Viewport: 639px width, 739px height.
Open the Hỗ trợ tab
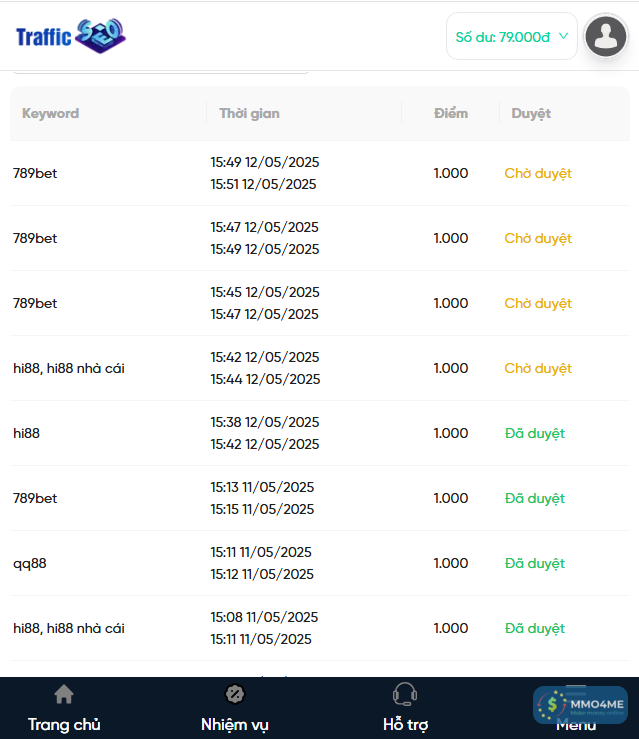(x=405, y=724)
